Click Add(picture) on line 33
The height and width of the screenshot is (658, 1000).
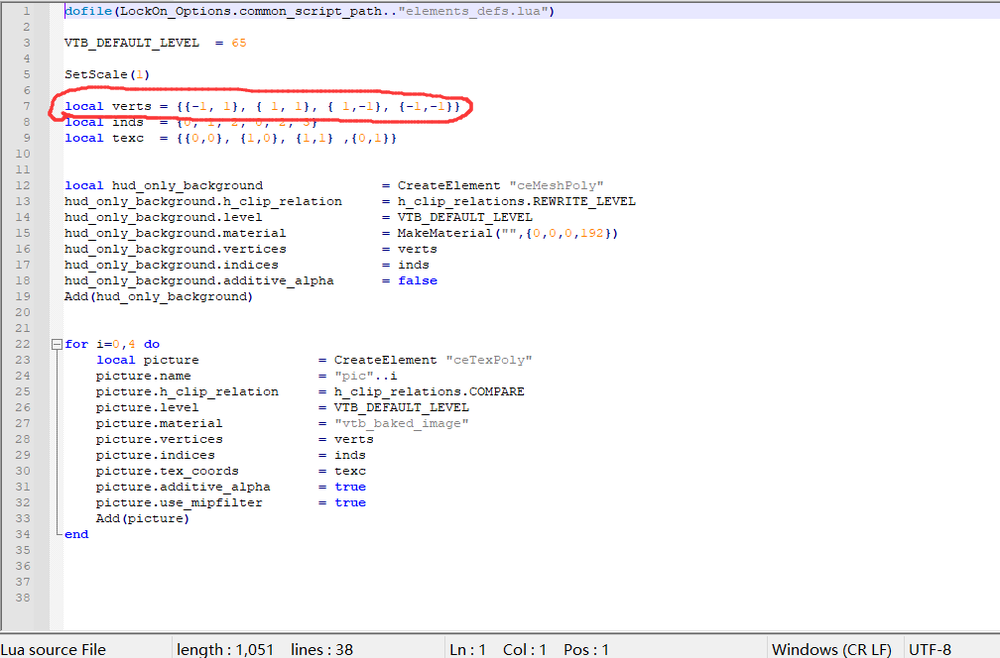(x=143, y=518)
